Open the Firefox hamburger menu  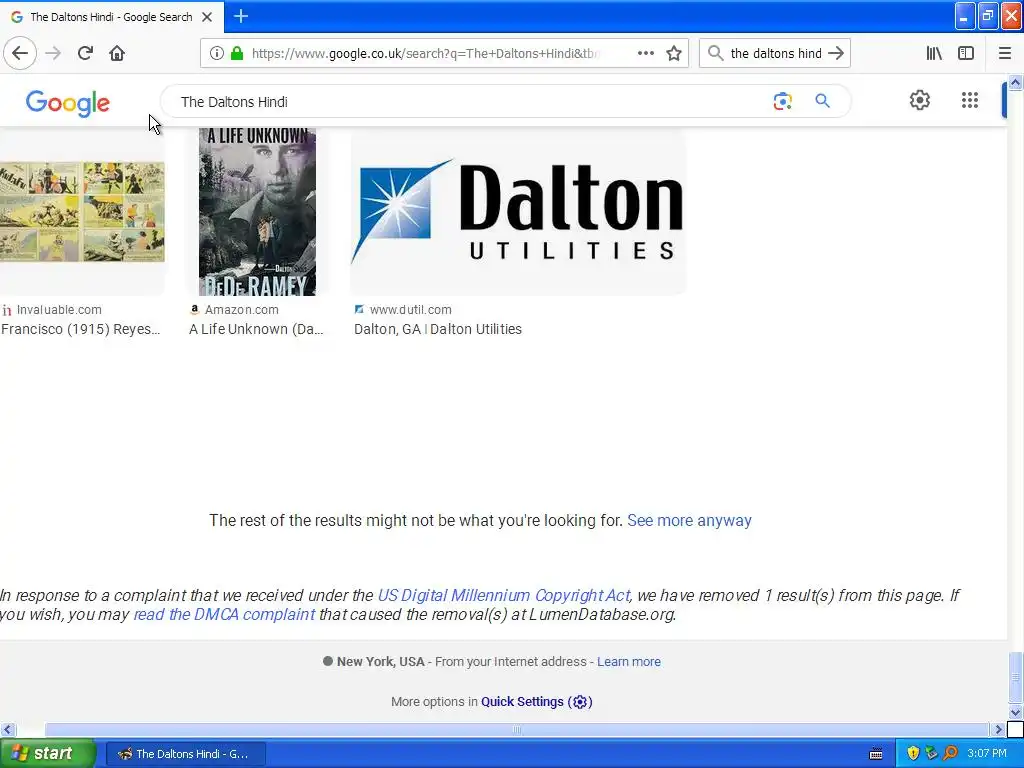click(x=1004, y=54)
